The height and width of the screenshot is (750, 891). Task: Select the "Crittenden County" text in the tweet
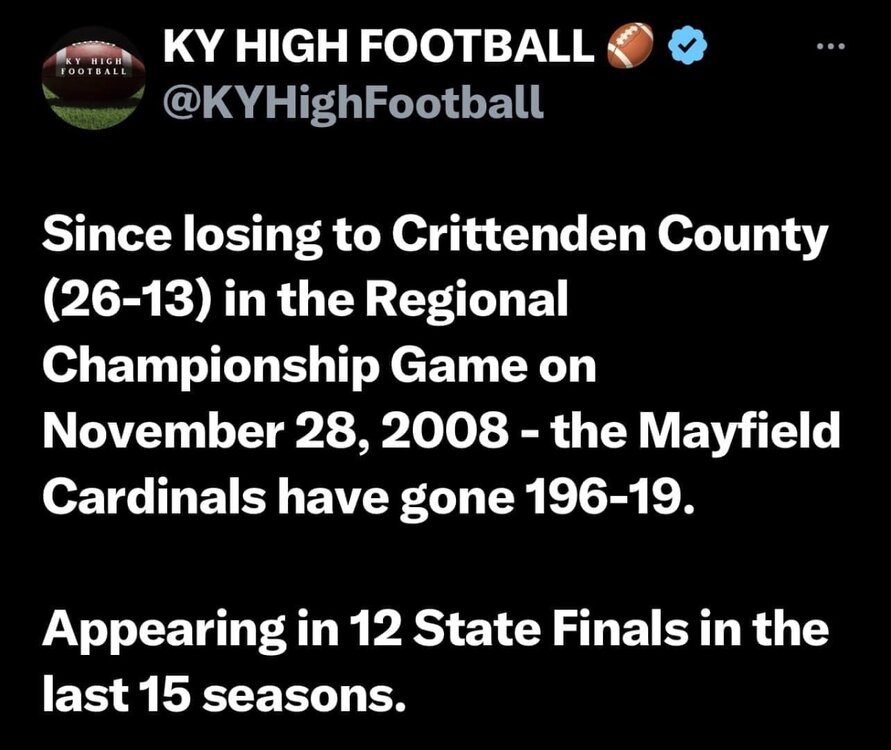click(609, 235)
